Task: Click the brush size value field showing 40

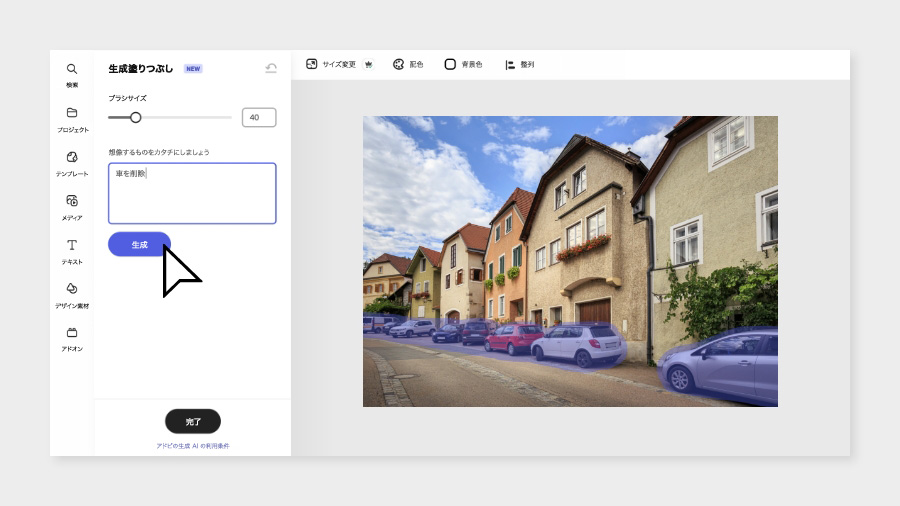Action: pos(259,118)
